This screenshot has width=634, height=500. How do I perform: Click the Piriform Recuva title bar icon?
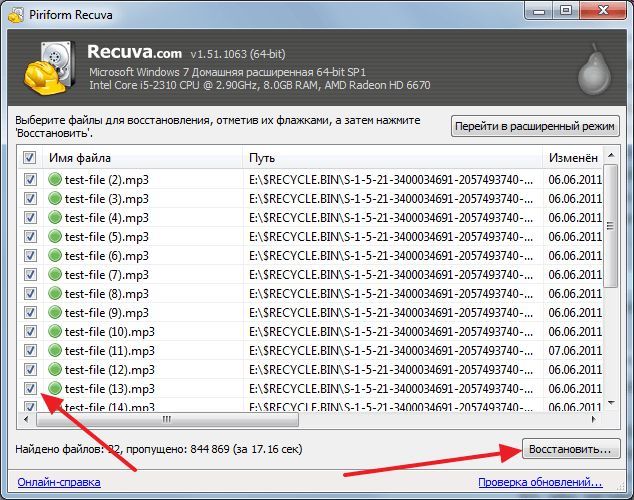click(16, 15)
